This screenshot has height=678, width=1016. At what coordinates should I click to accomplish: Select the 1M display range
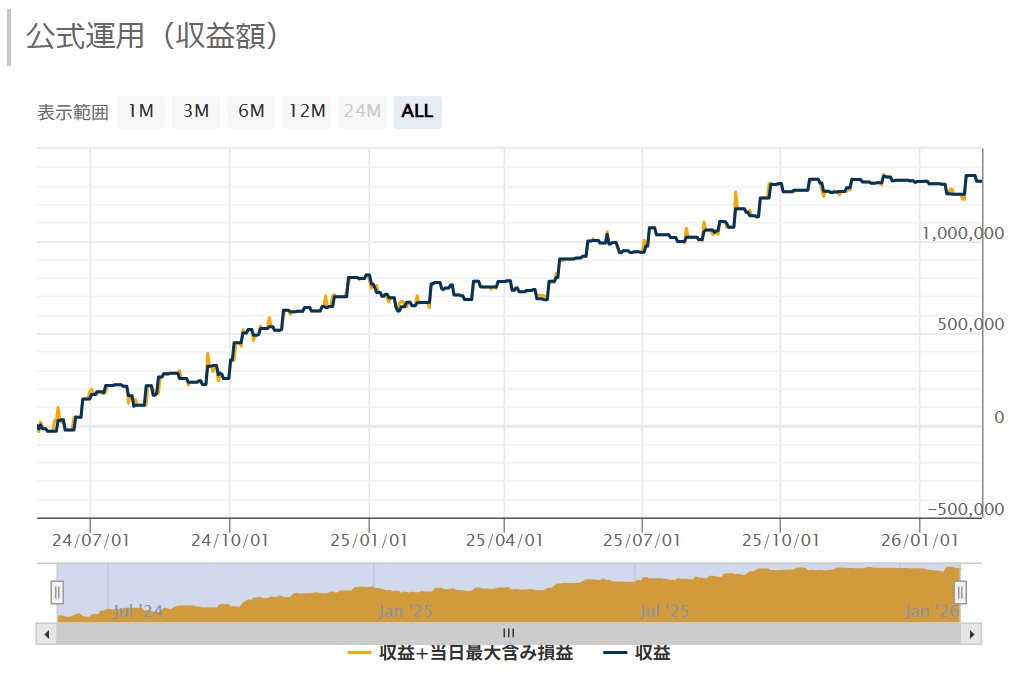click(x=140, y=112)
